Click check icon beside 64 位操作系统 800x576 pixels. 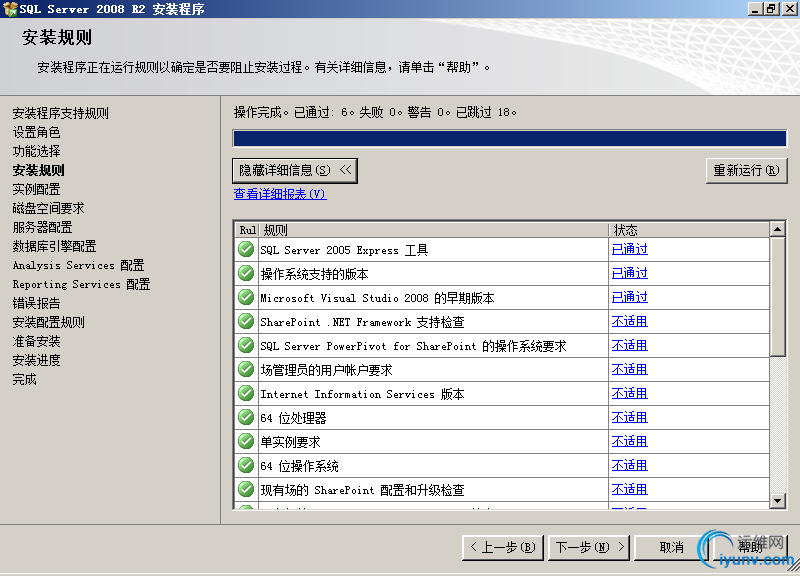tap(246, 465)
